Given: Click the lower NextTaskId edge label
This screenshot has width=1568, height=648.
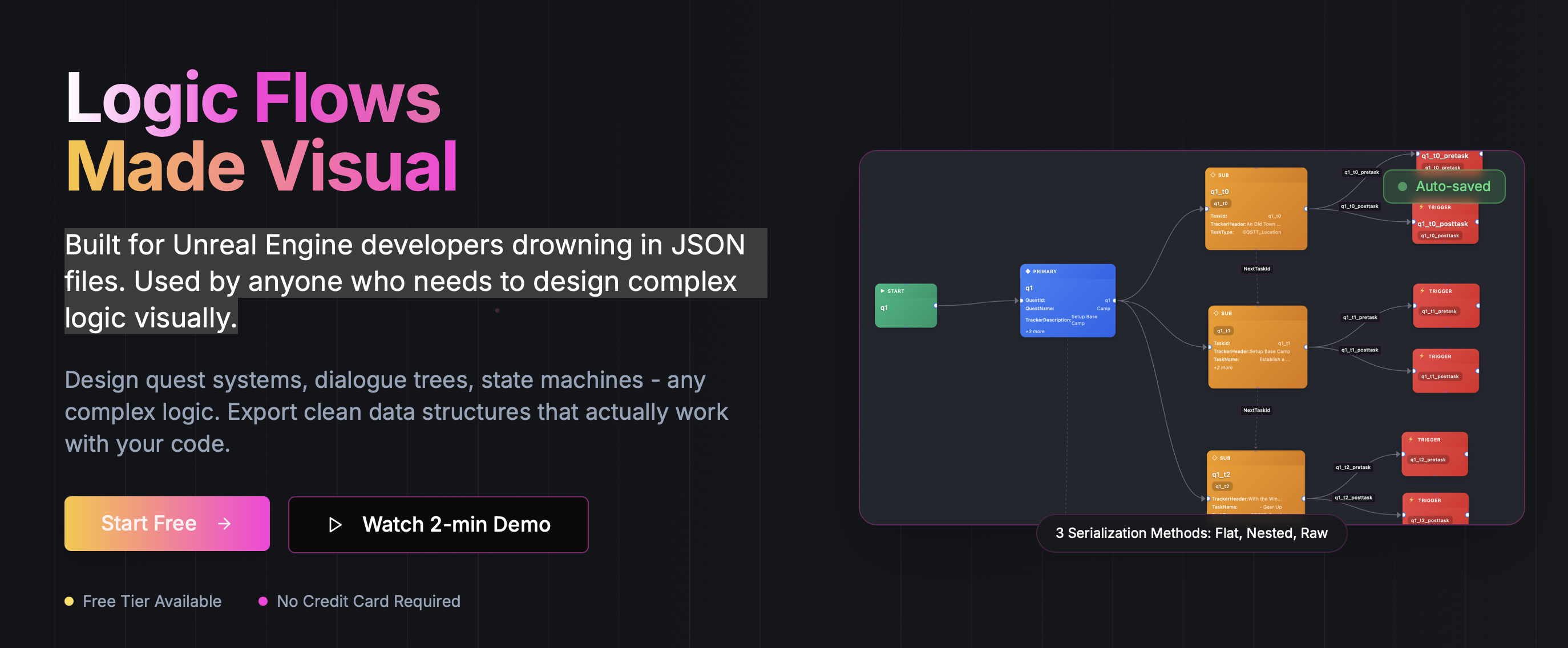Looking at the screenshot, I should (1256, 410).
